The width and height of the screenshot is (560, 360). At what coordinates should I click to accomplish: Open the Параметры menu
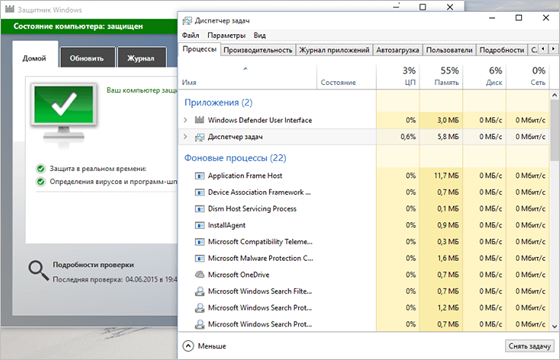[x=226, y=35]
